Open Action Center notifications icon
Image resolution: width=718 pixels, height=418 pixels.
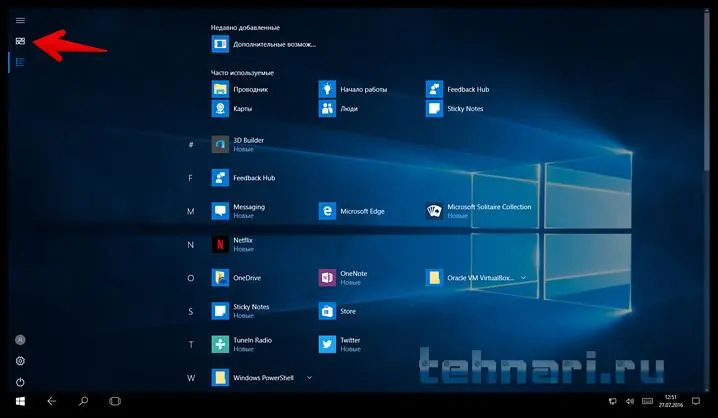696,402
